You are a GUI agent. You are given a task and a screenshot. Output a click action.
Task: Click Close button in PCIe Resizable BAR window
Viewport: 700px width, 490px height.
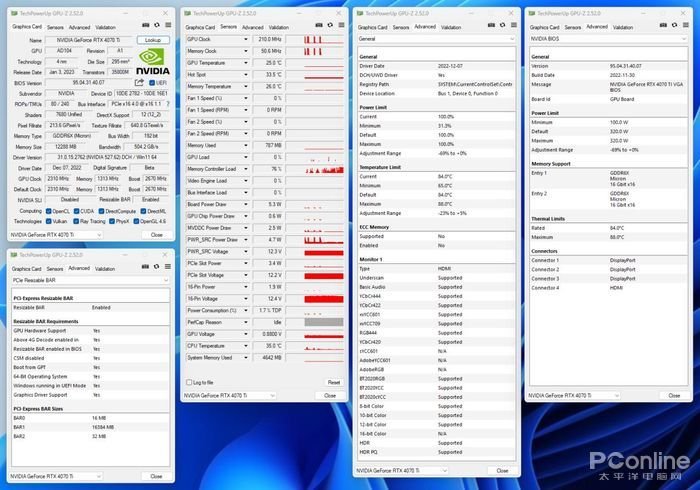point(156,476)
